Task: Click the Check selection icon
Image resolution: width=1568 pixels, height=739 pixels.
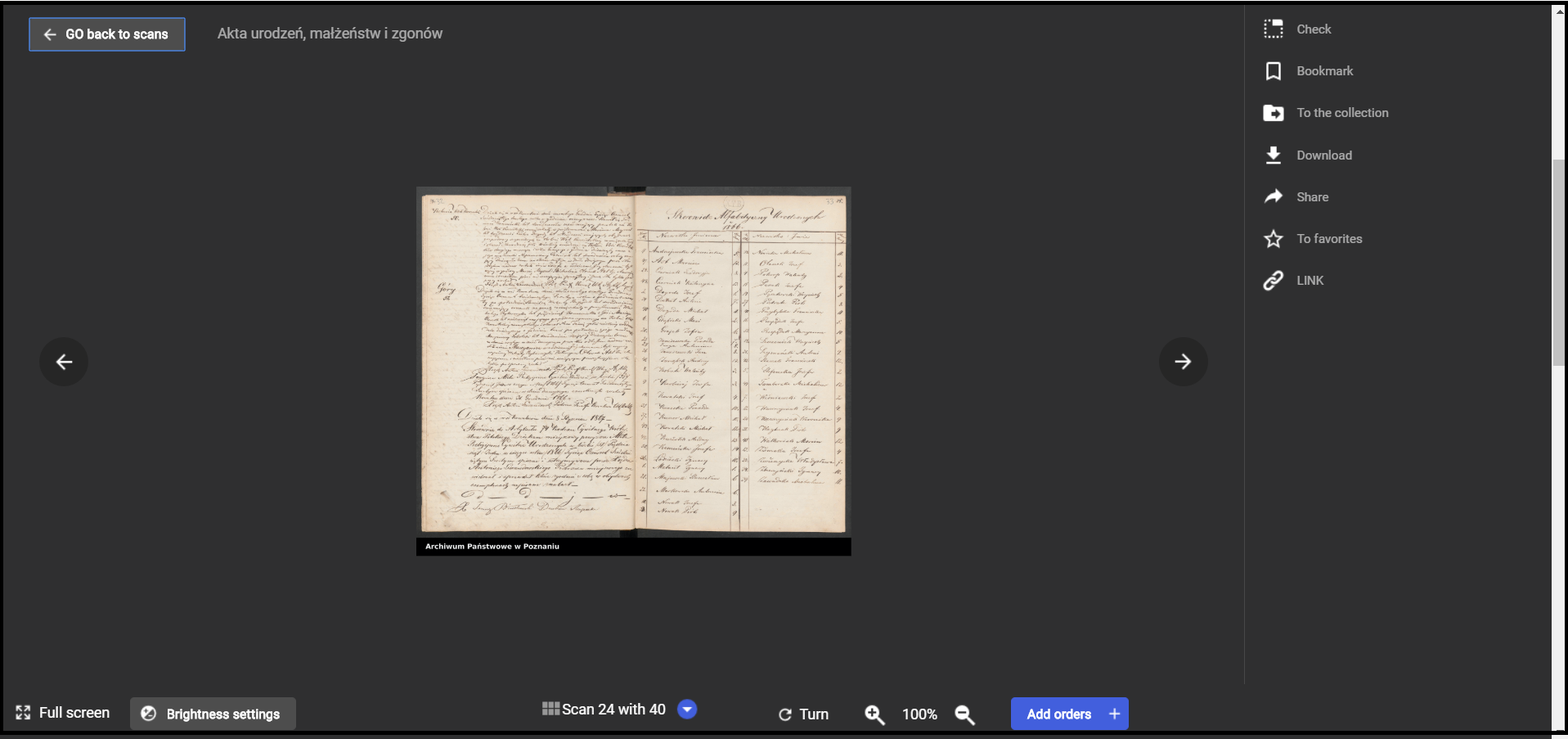Action: 1273,29
